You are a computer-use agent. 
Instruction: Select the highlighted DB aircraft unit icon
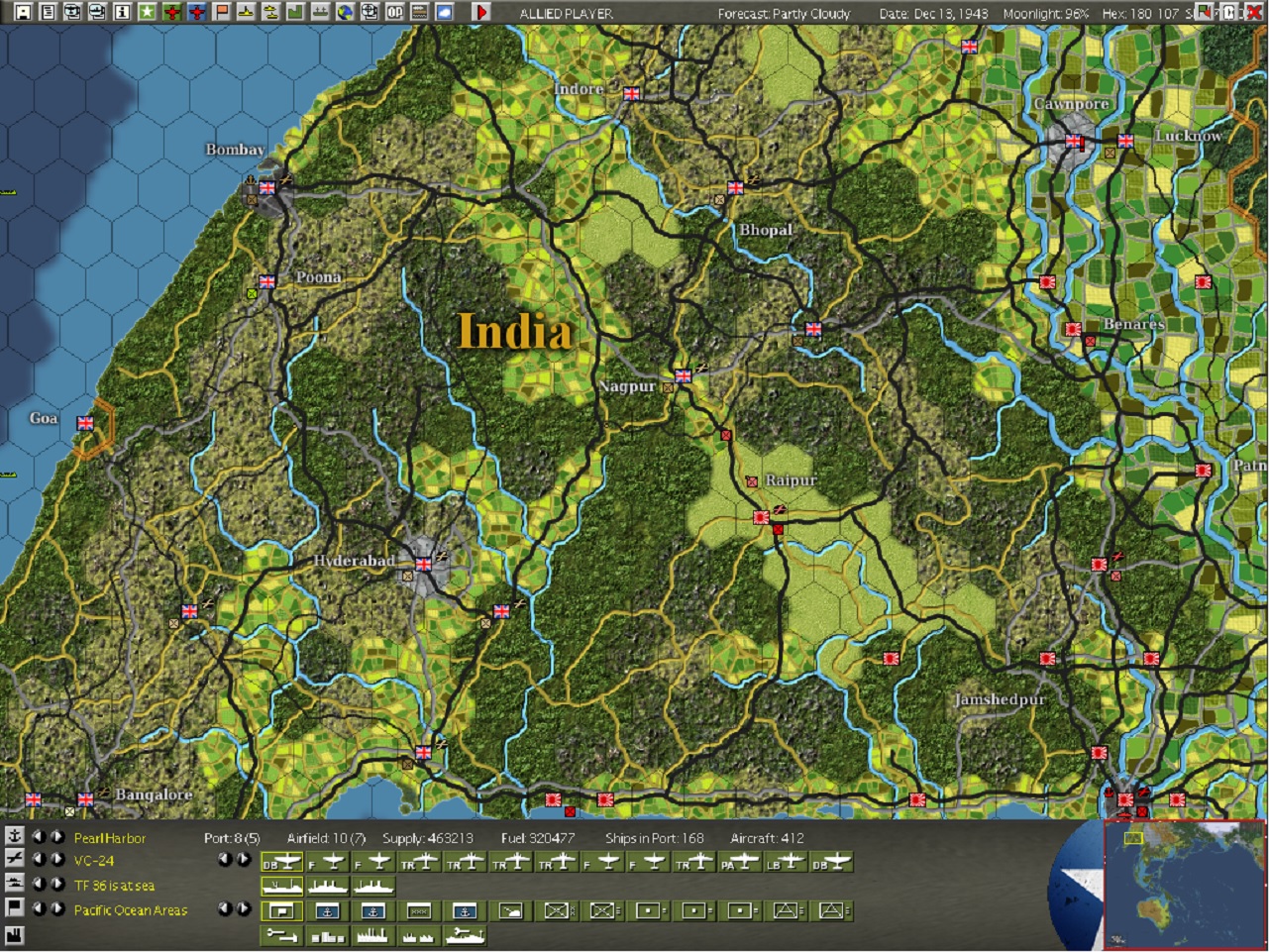tap(281, 862)
